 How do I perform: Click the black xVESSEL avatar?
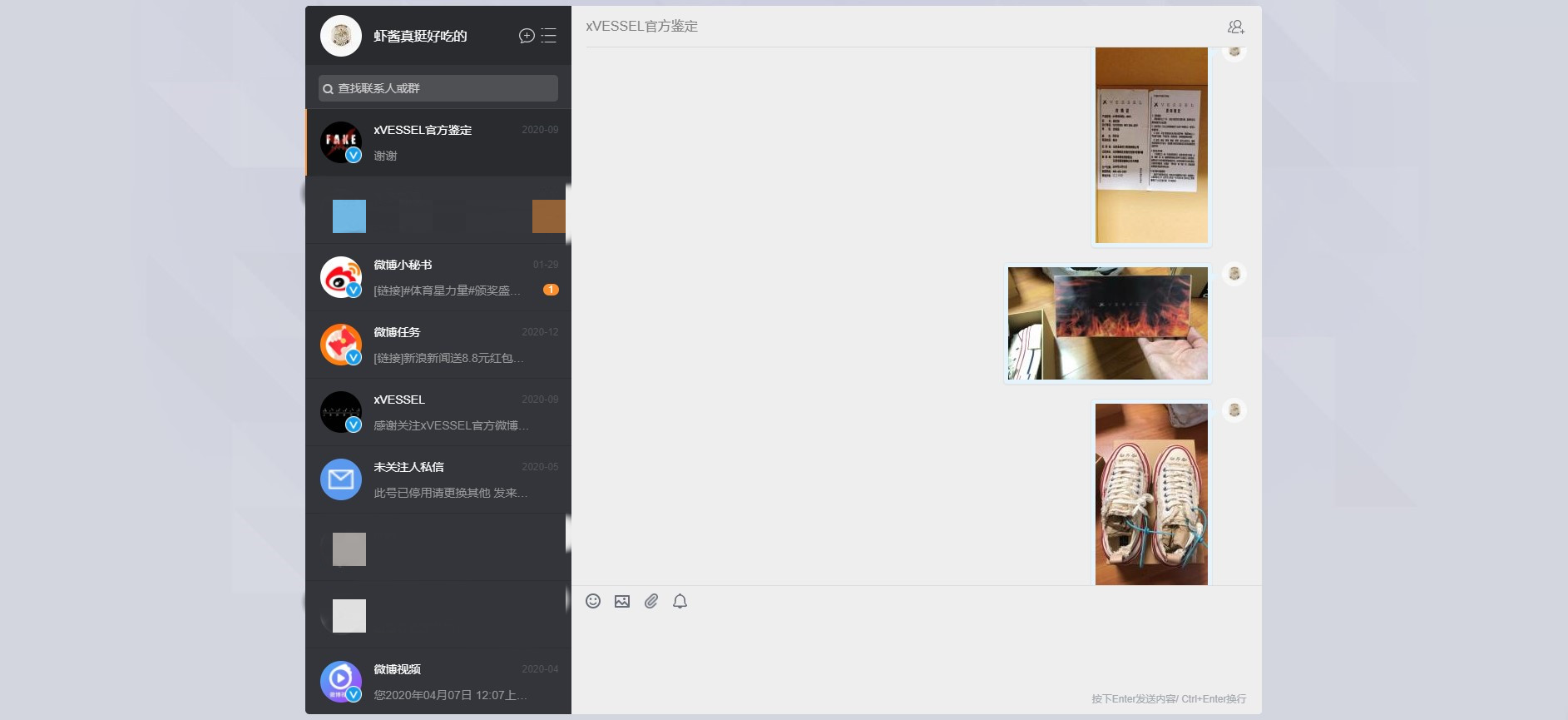point(341,412)
